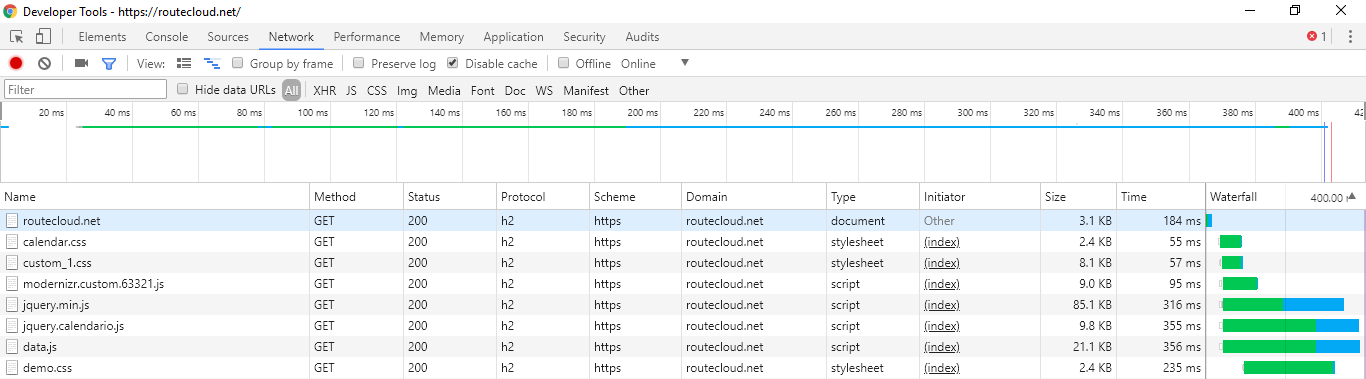The height and width of the screenshot is (379, 1366).
Task: Uncheck the Disable cache checkbox
Action: coord(453,63)
